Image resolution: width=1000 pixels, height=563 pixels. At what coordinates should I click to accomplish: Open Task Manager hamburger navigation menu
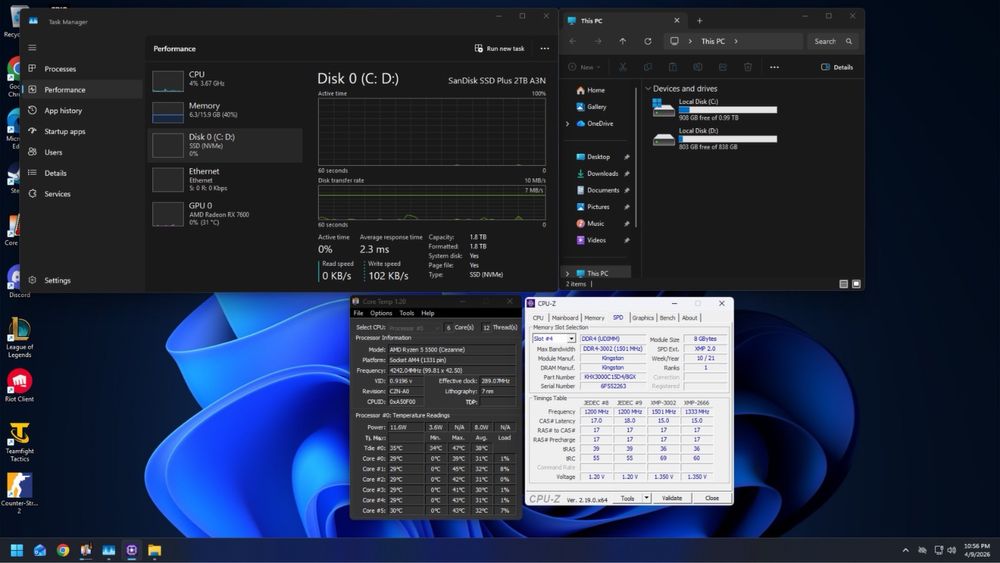(32, 48)
